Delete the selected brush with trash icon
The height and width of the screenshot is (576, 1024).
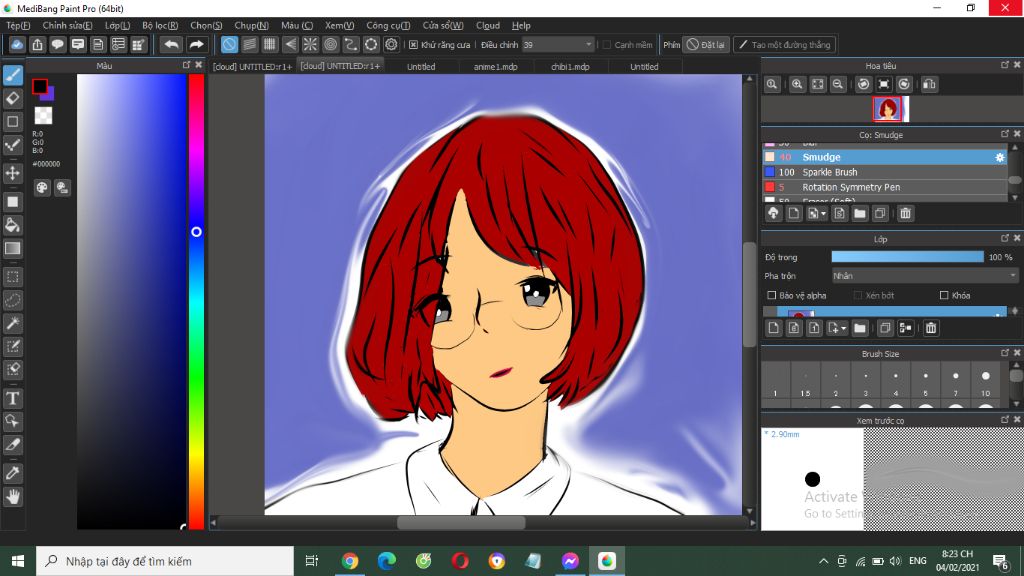pyautogui.click(x=905, y=214)
